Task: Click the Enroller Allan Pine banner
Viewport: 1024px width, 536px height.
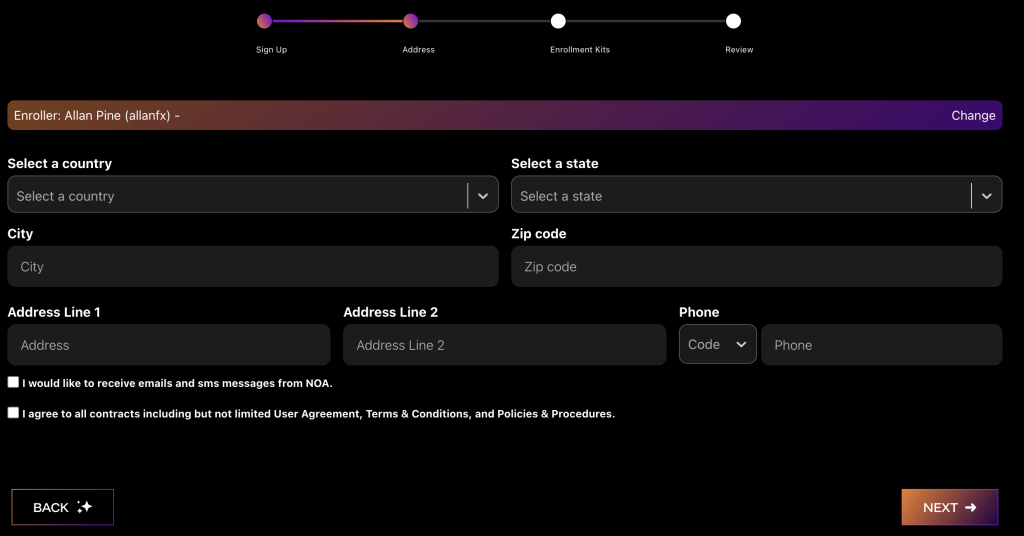Action: click(400, 115)
